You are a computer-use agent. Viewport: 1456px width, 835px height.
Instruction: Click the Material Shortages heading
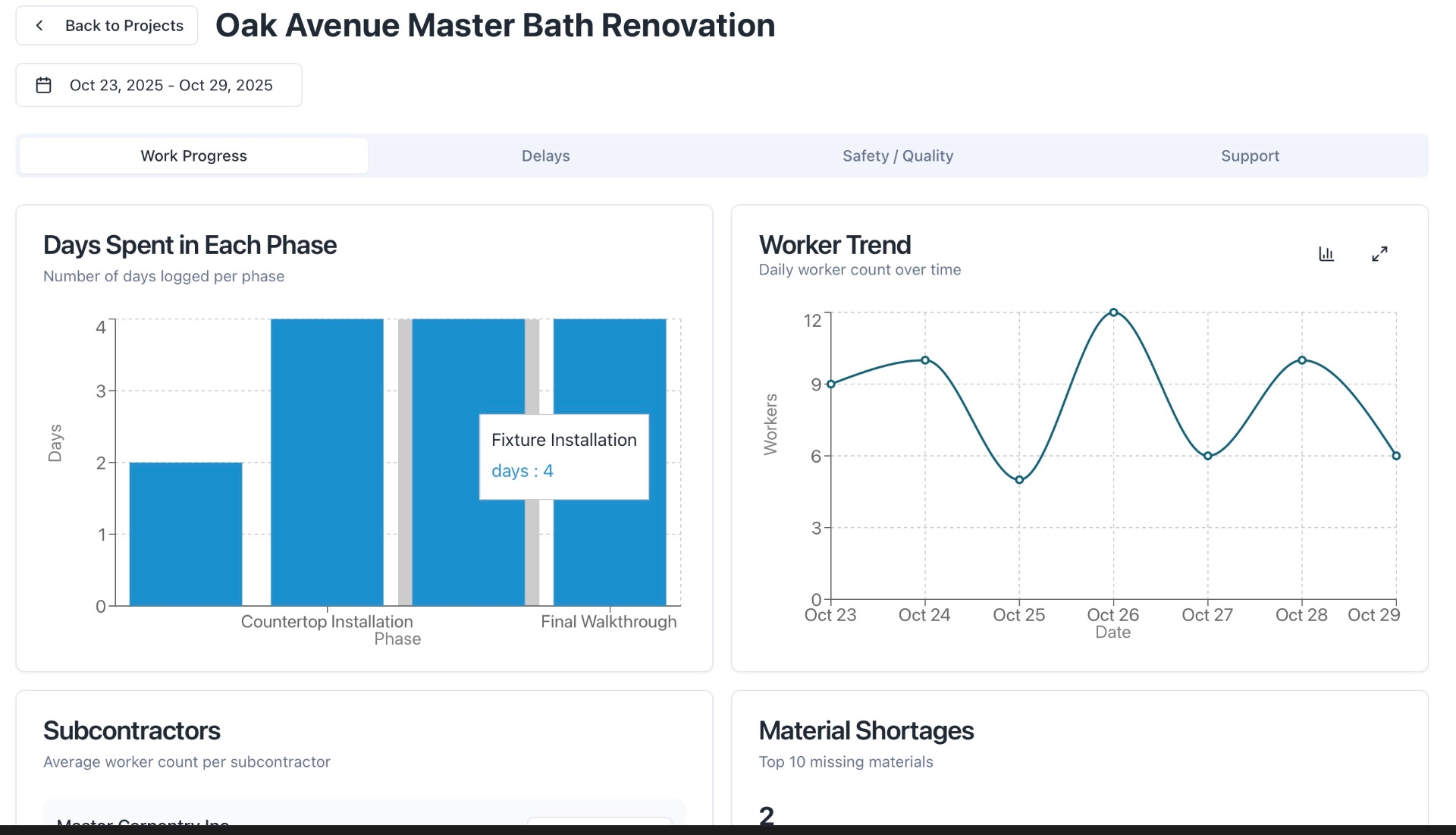tap(866, 730)
